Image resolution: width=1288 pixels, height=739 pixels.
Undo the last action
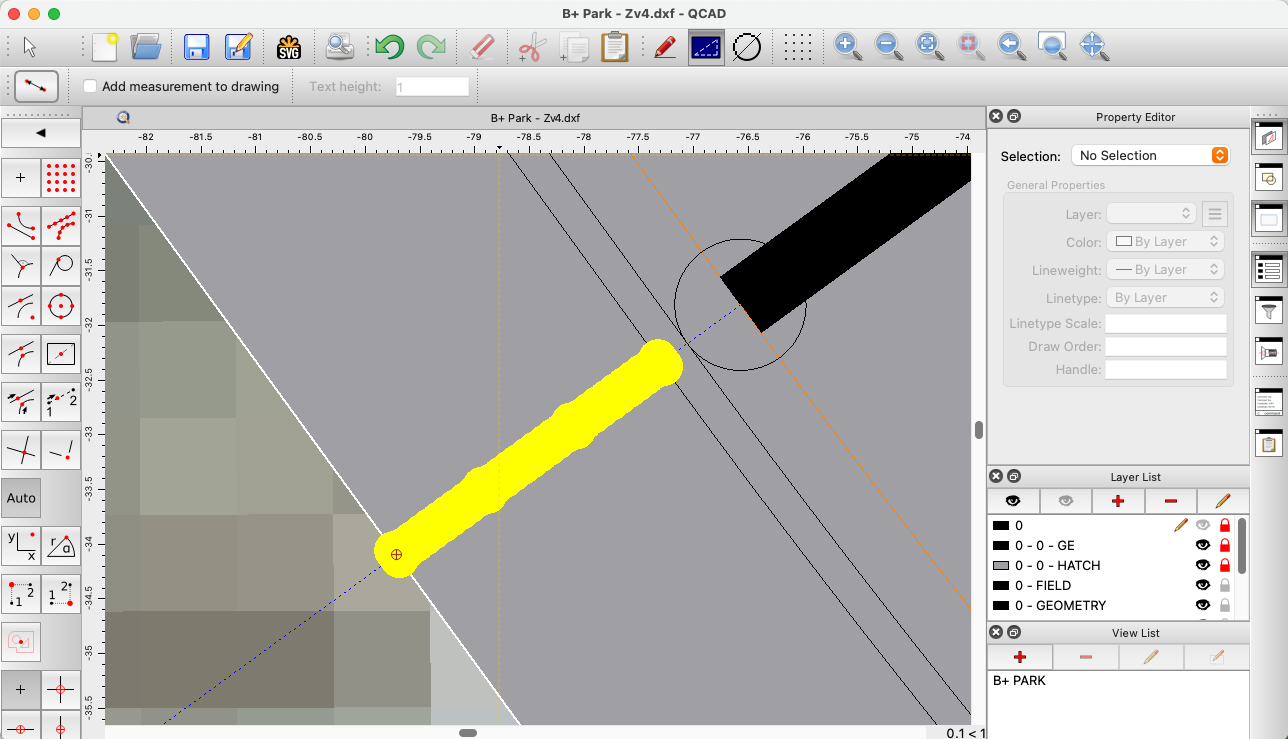point(389,47)
